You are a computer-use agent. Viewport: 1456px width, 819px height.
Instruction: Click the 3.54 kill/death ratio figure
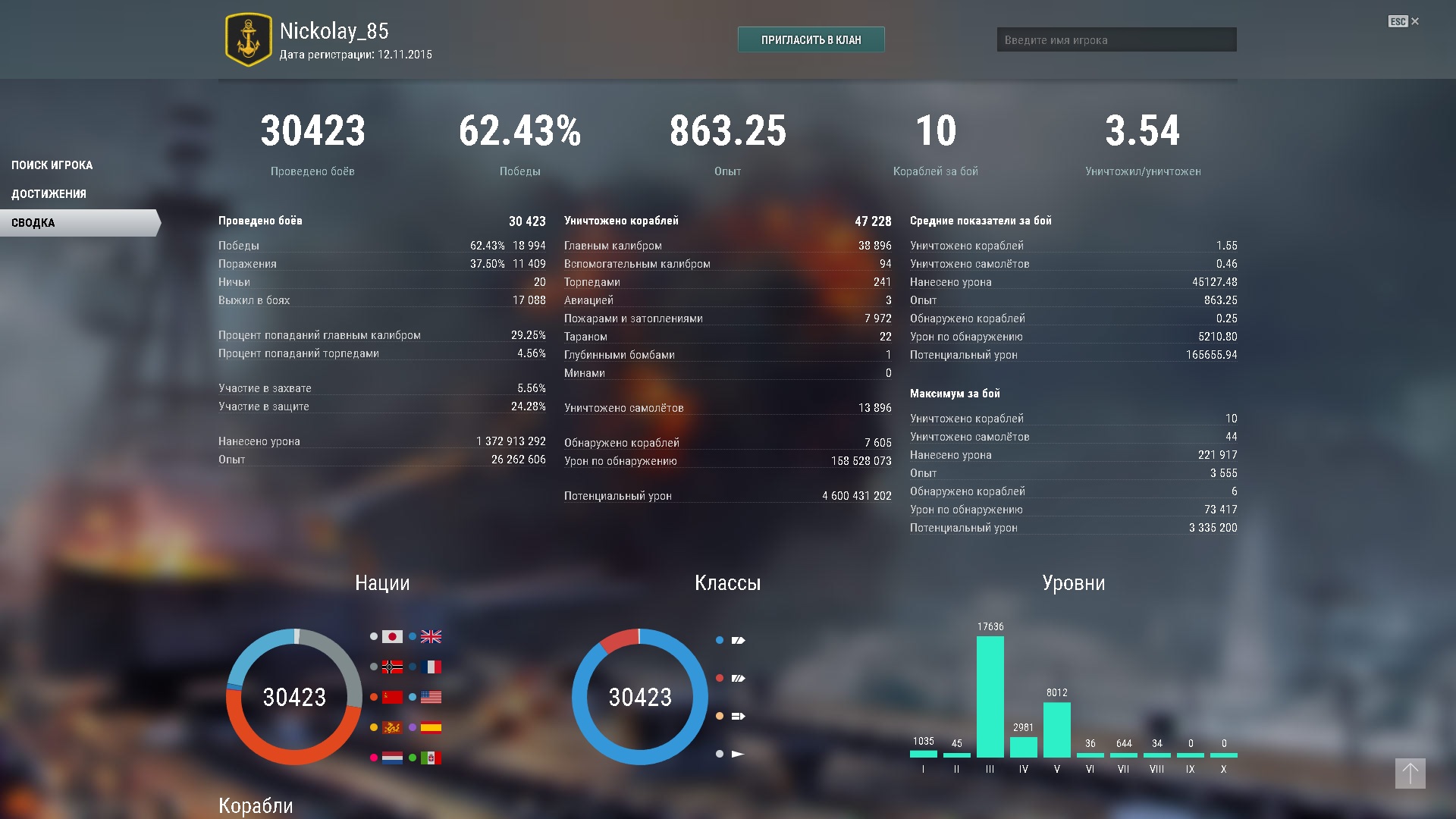[x=1143, y=130]
